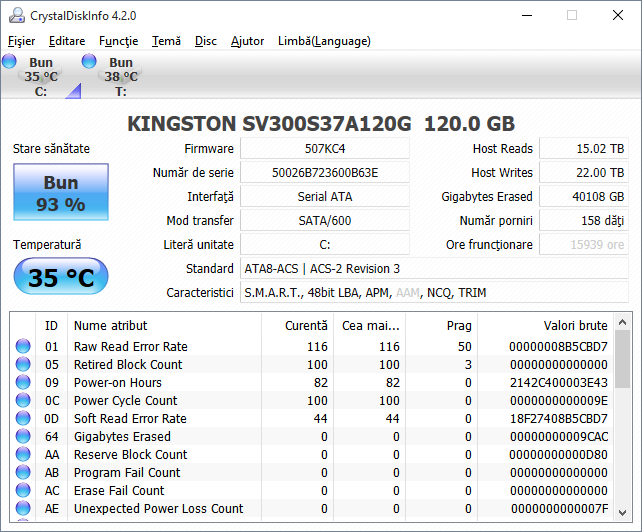
Task: Select the blue status orb for drive T:
Action: pyautogui.click(x=89, y=61)
